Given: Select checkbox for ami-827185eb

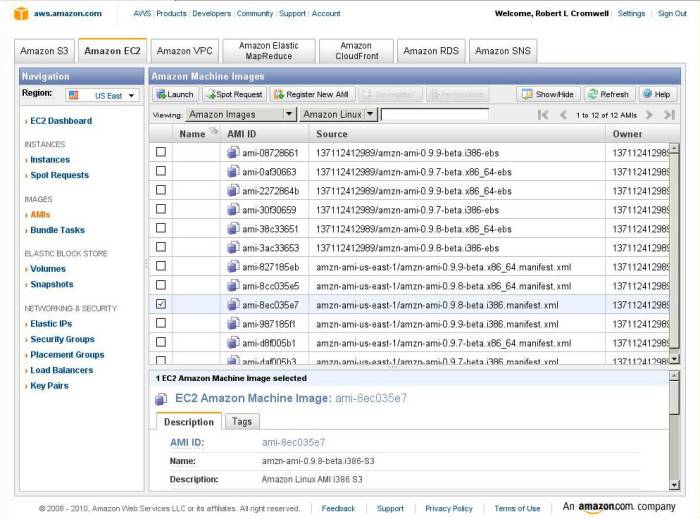Looking at the screenshot, I should pyautogui.click(x=161, y=266).
